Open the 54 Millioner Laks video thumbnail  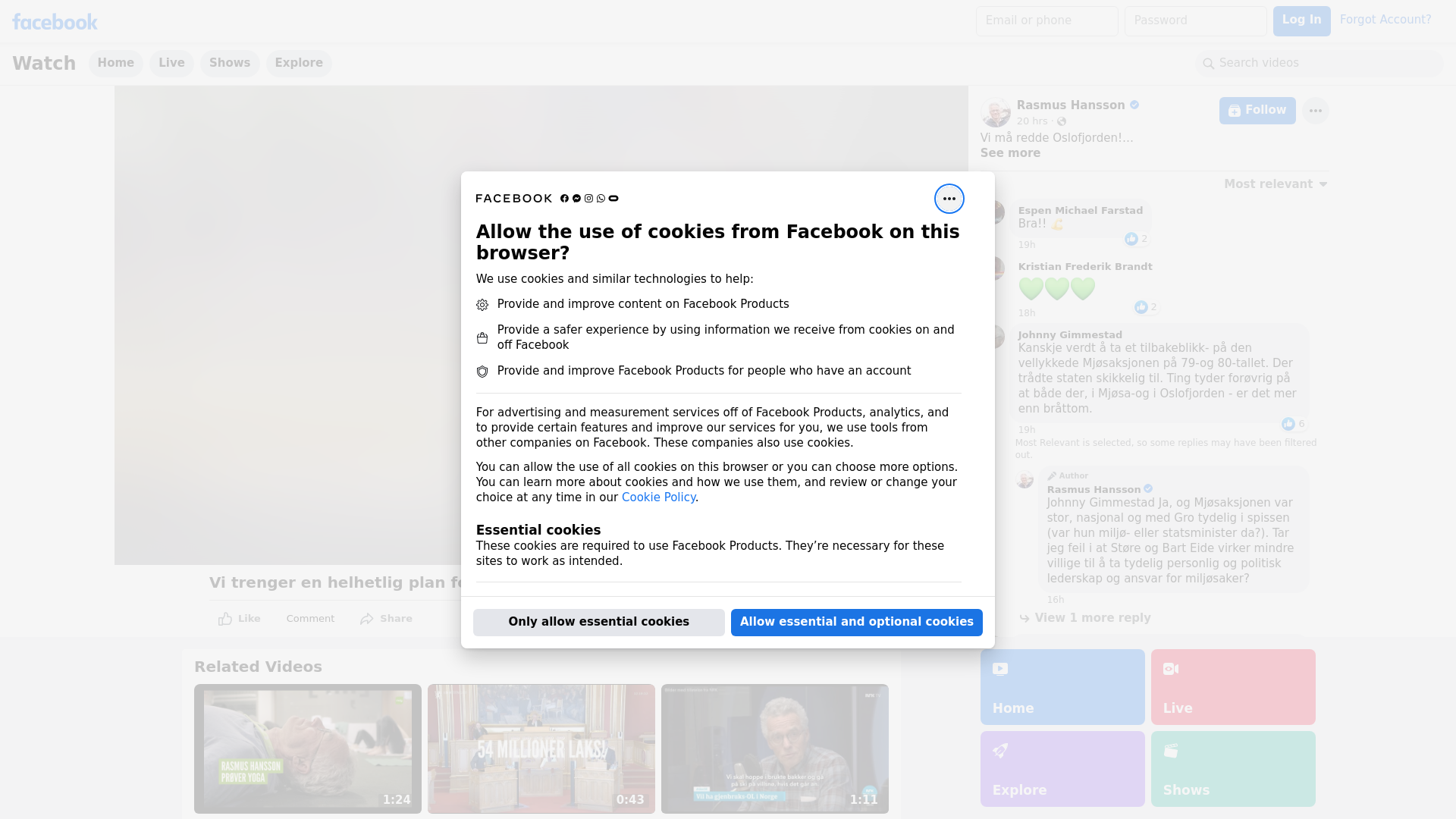click(541, 748)
